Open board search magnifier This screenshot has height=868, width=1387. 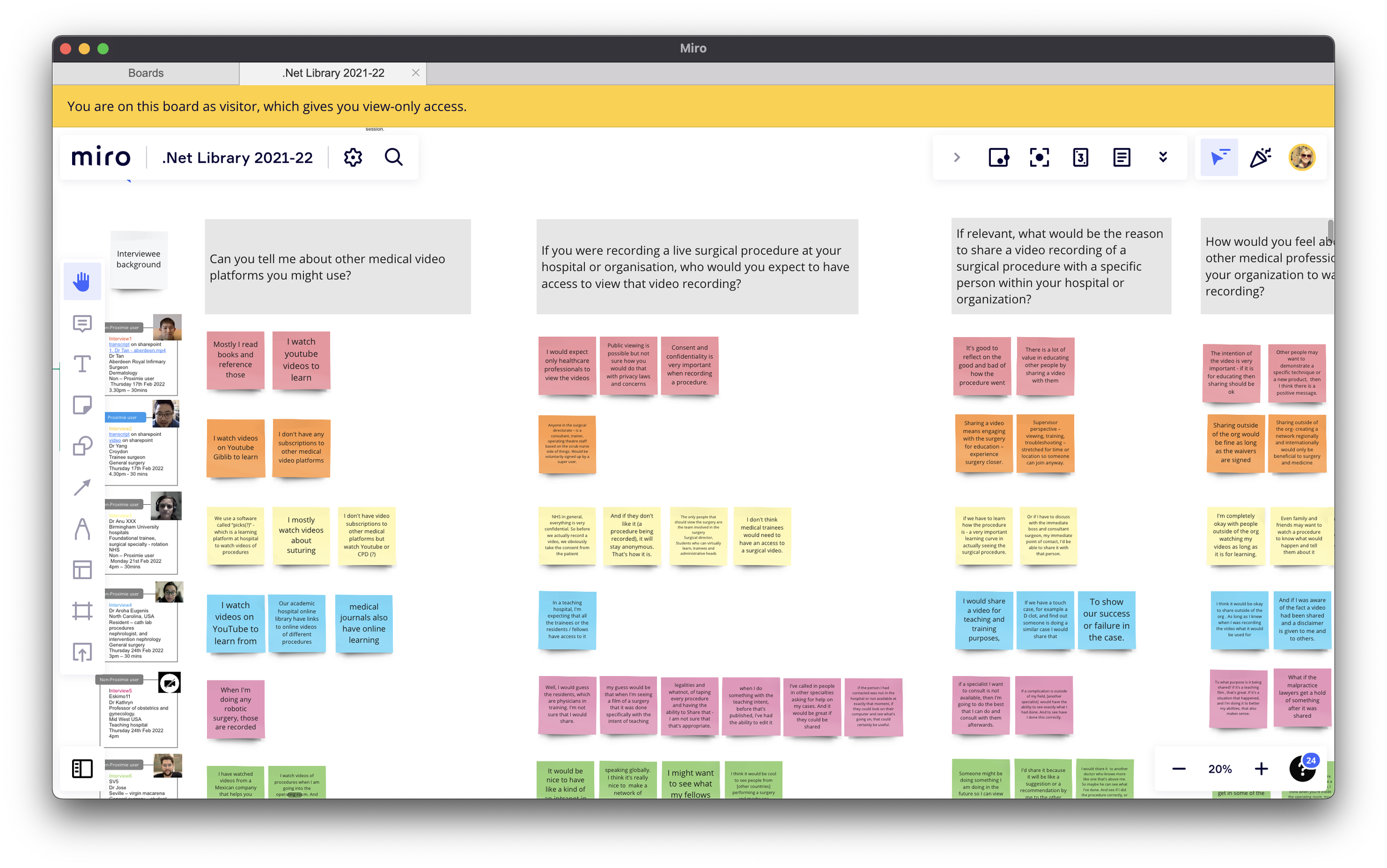[394, 158]
